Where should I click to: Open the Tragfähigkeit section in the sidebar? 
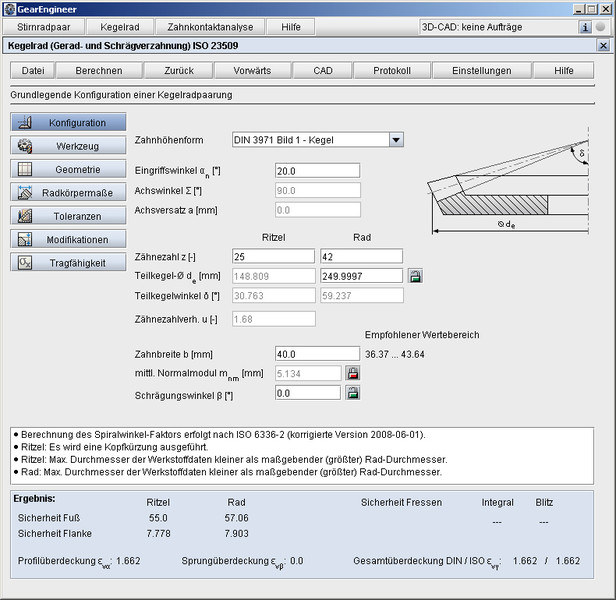[x=68, y=262]
